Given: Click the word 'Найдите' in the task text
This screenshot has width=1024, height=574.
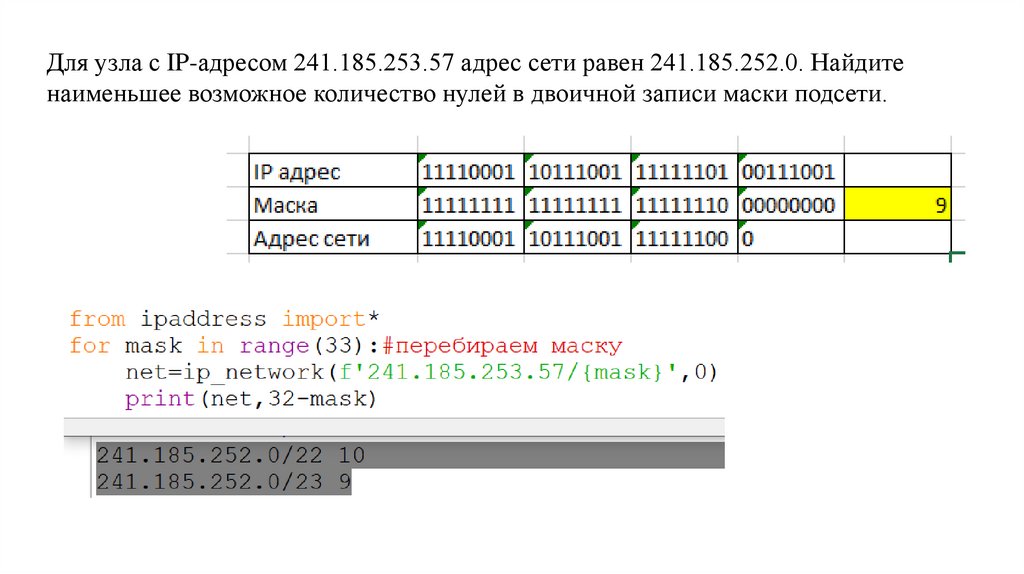Looking at the screenshot, I should click(857, 63).
